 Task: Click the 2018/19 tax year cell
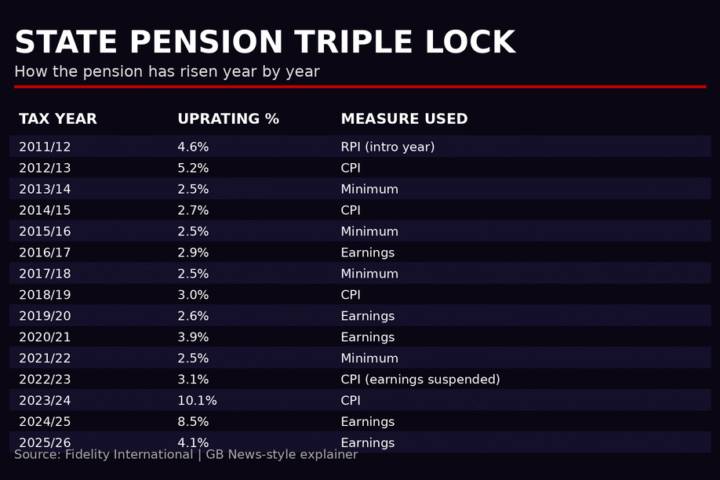click(x=45, y=295)
